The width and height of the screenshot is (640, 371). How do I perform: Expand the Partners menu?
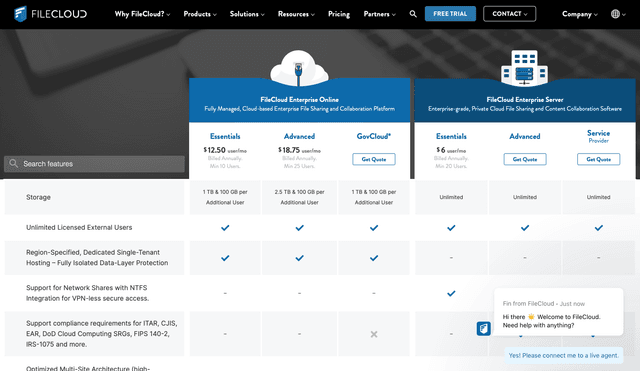[380, 14]
